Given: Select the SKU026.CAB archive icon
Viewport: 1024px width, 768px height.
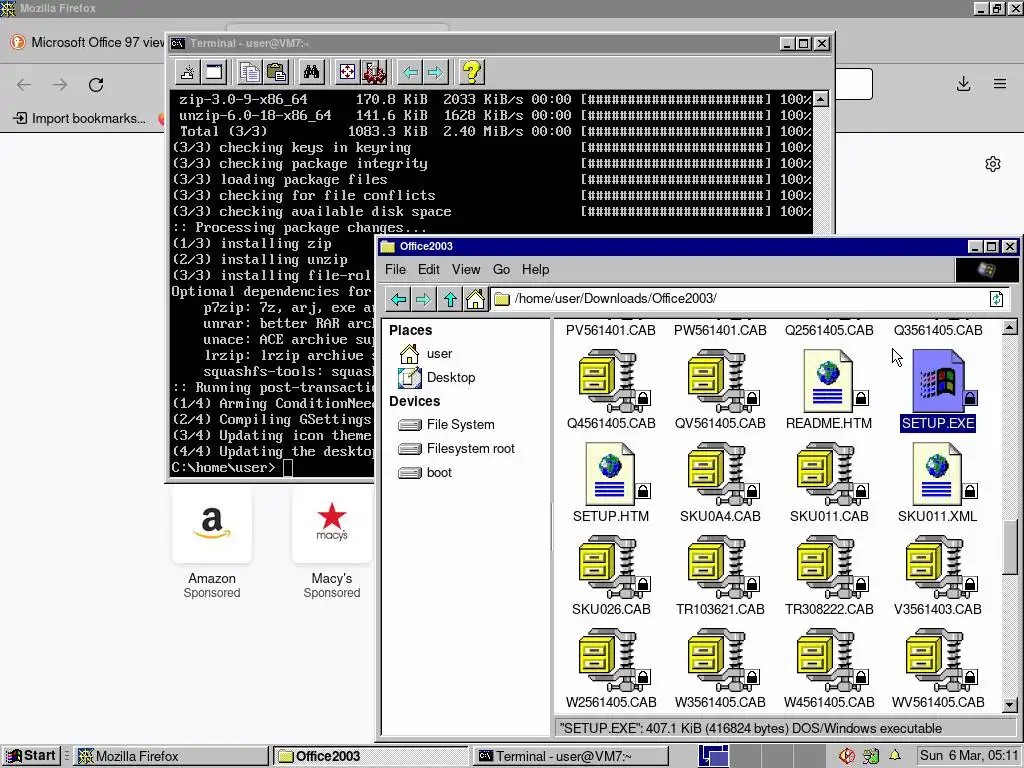Looking at the screenshot, I should [612, 568].
